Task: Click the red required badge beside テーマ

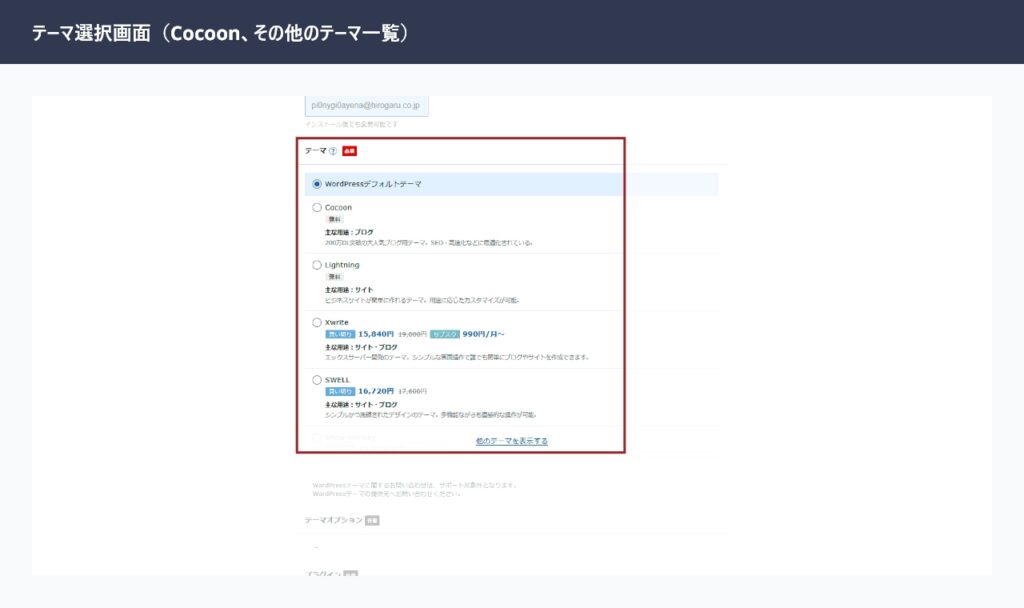Action: (x=349, y=151)
